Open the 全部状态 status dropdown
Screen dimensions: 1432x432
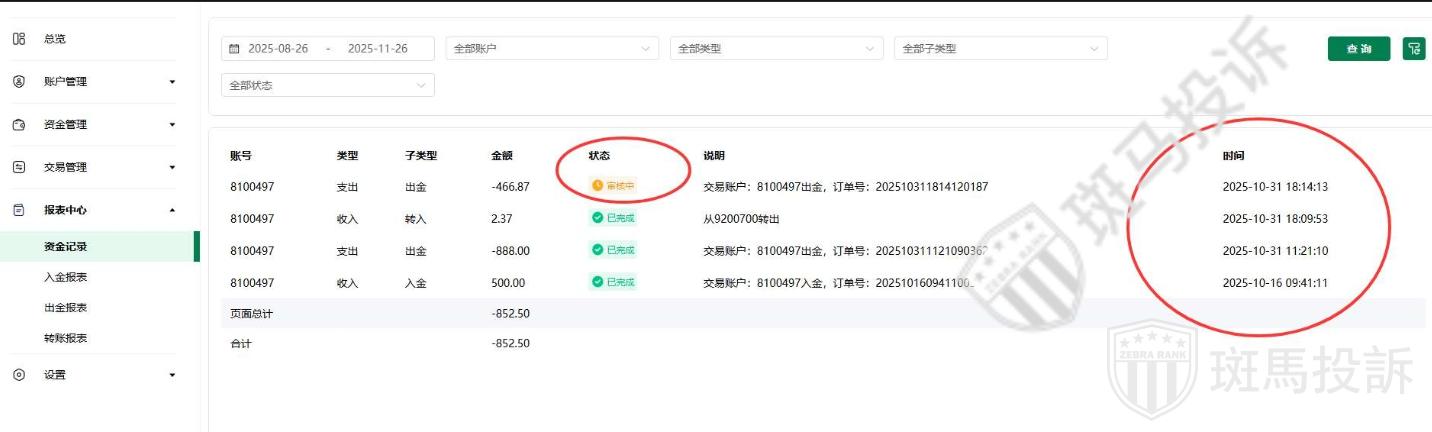tap(327, 86)
